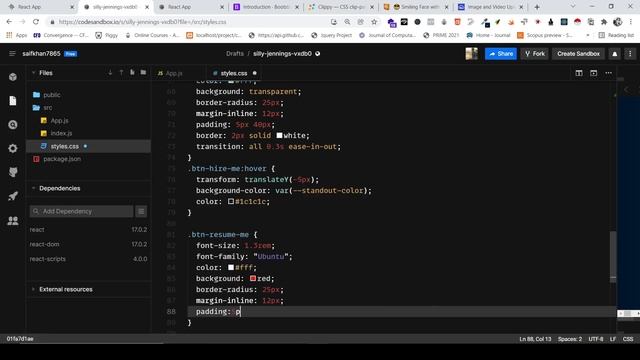Screen dimensions: 640x360
Task: Open the Deployment rocket icon in sidebar
Action: pyautogui.click(x=13, y=196)
